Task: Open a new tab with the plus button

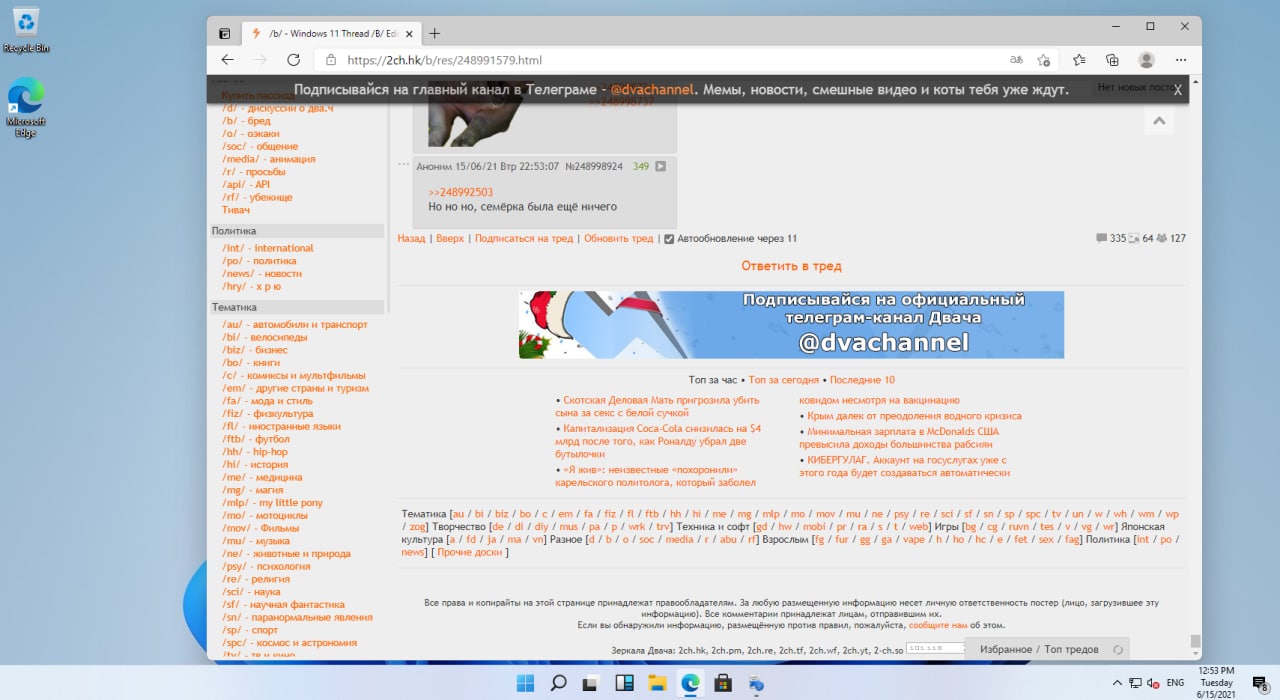Action: (x=434, y=33)
